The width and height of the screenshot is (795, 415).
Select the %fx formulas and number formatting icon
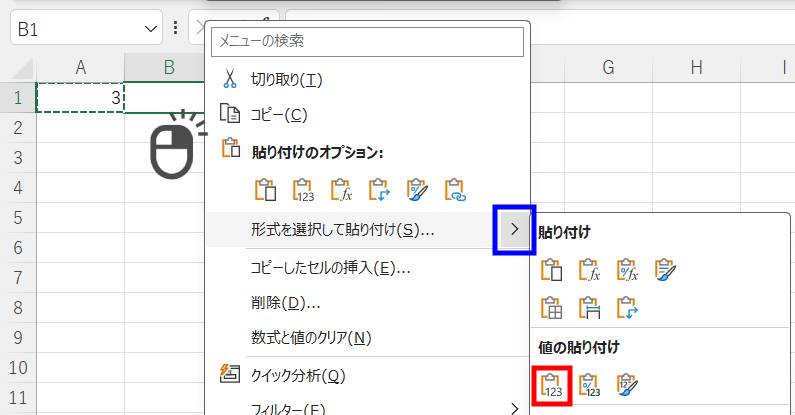pyautogui.click(x=627, y=270)
